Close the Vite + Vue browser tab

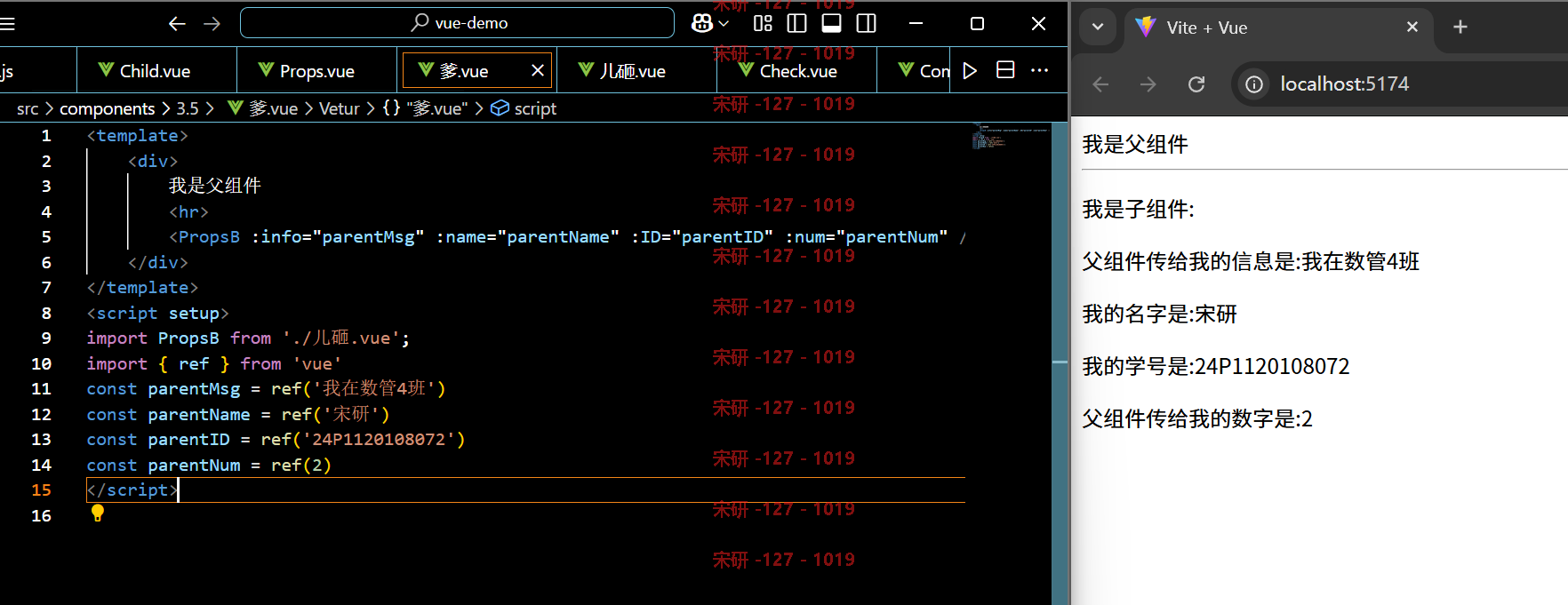point(1412,28)
